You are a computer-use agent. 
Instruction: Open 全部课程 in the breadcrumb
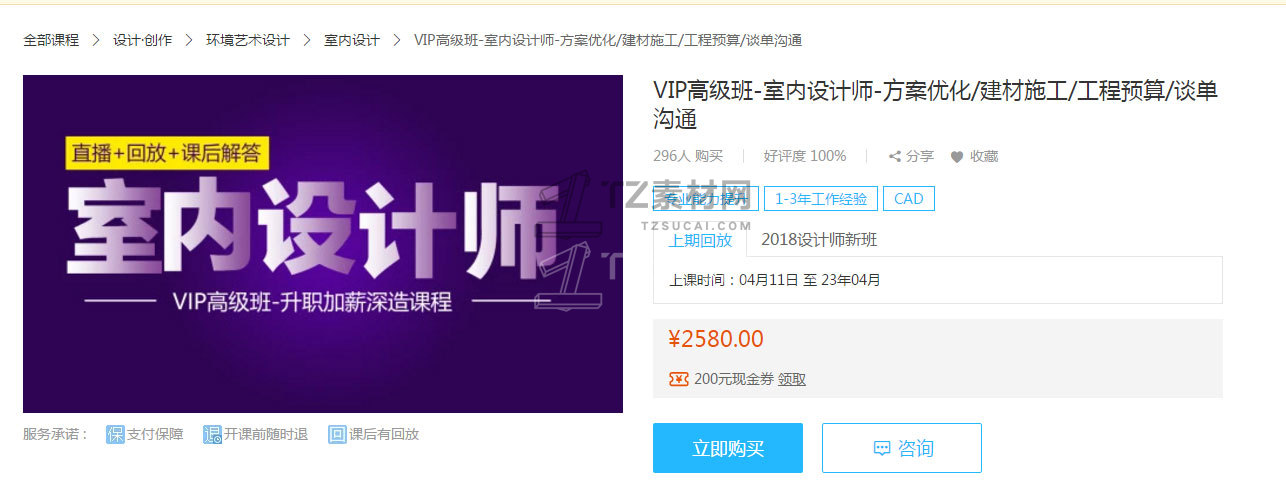[x=51, y=40]
